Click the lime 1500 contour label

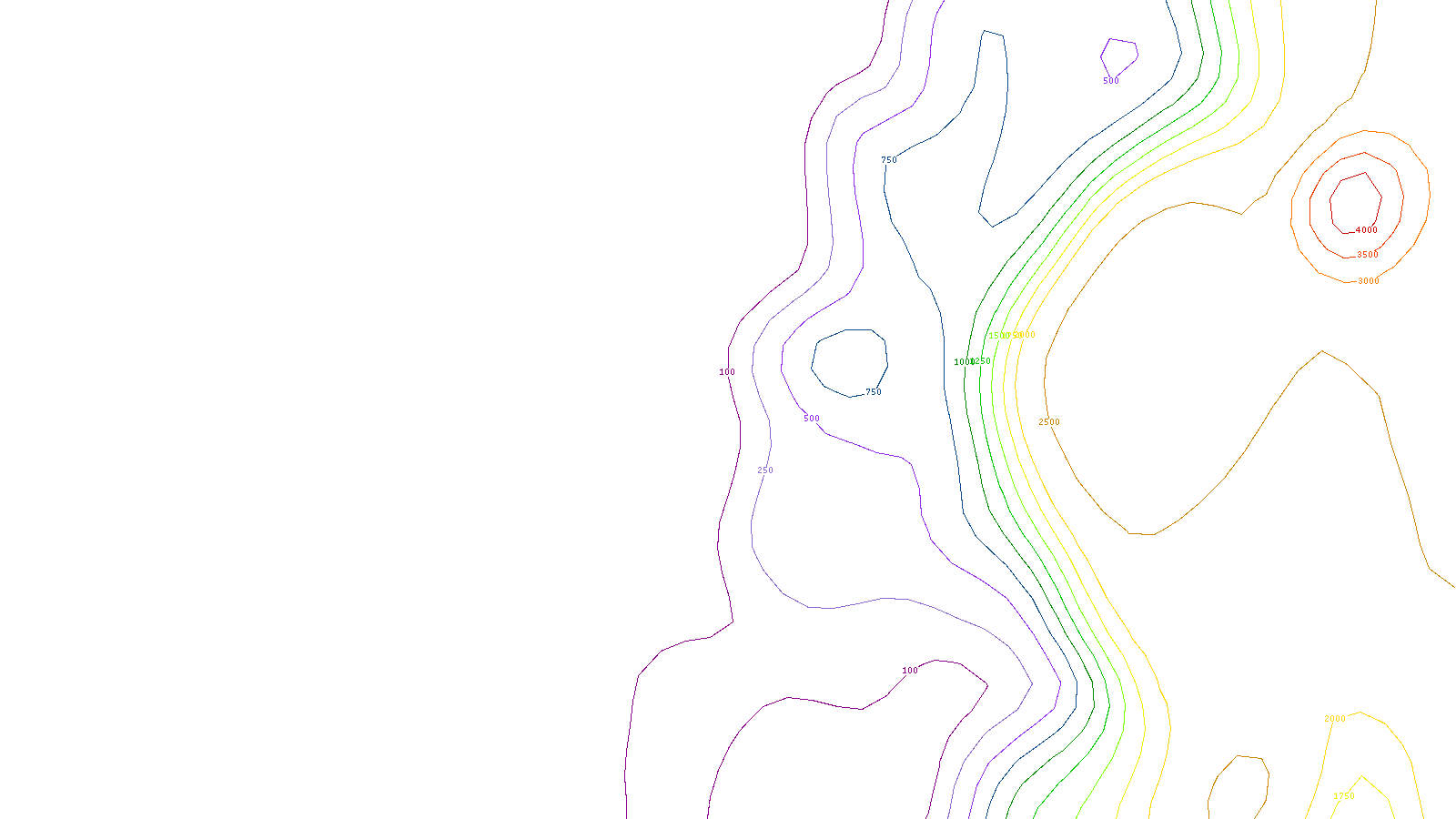tap(999, 336)
